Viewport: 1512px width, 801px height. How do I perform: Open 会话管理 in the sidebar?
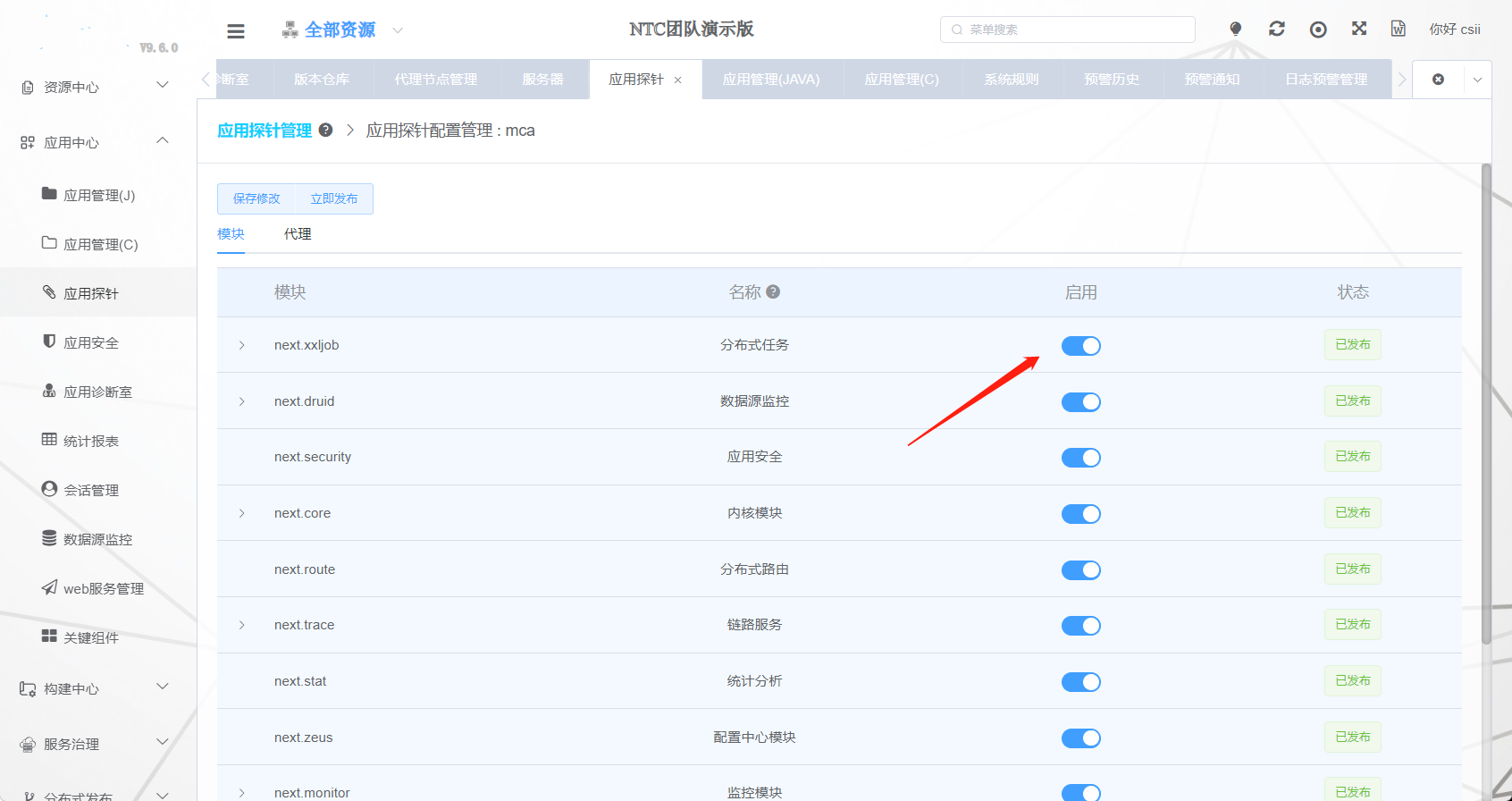click(98, 490)
